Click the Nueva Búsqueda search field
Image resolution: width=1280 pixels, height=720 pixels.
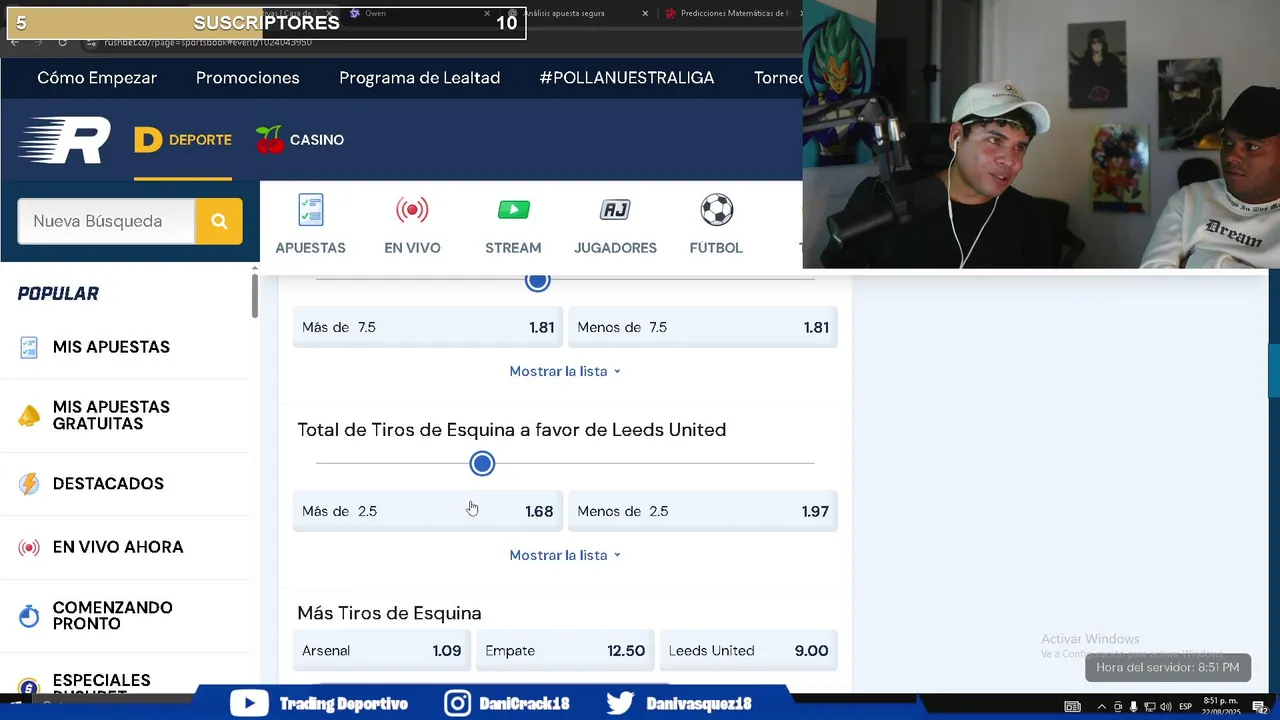pos(106,221)
